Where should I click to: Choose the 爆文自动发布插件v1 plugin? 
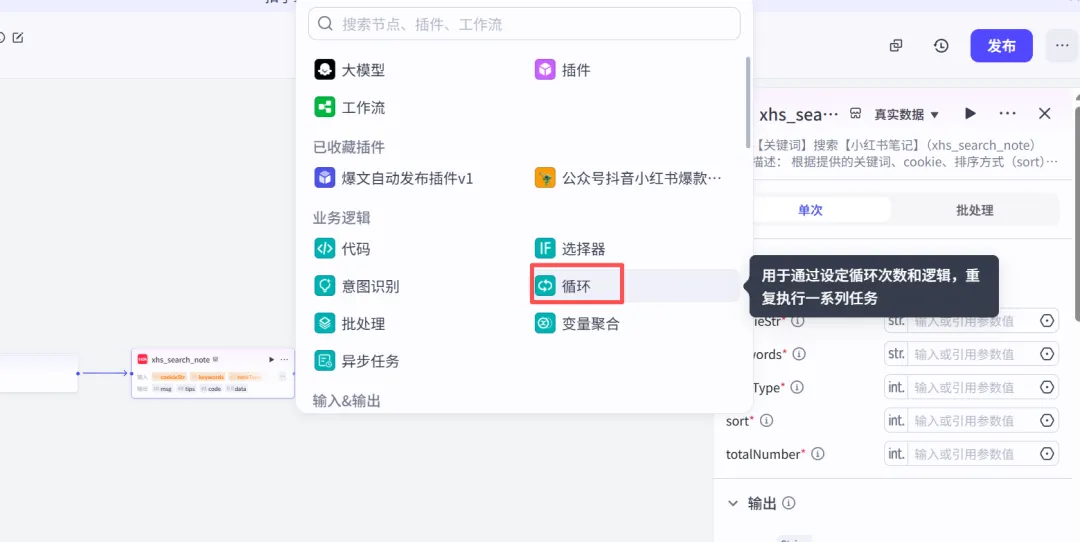394,178
